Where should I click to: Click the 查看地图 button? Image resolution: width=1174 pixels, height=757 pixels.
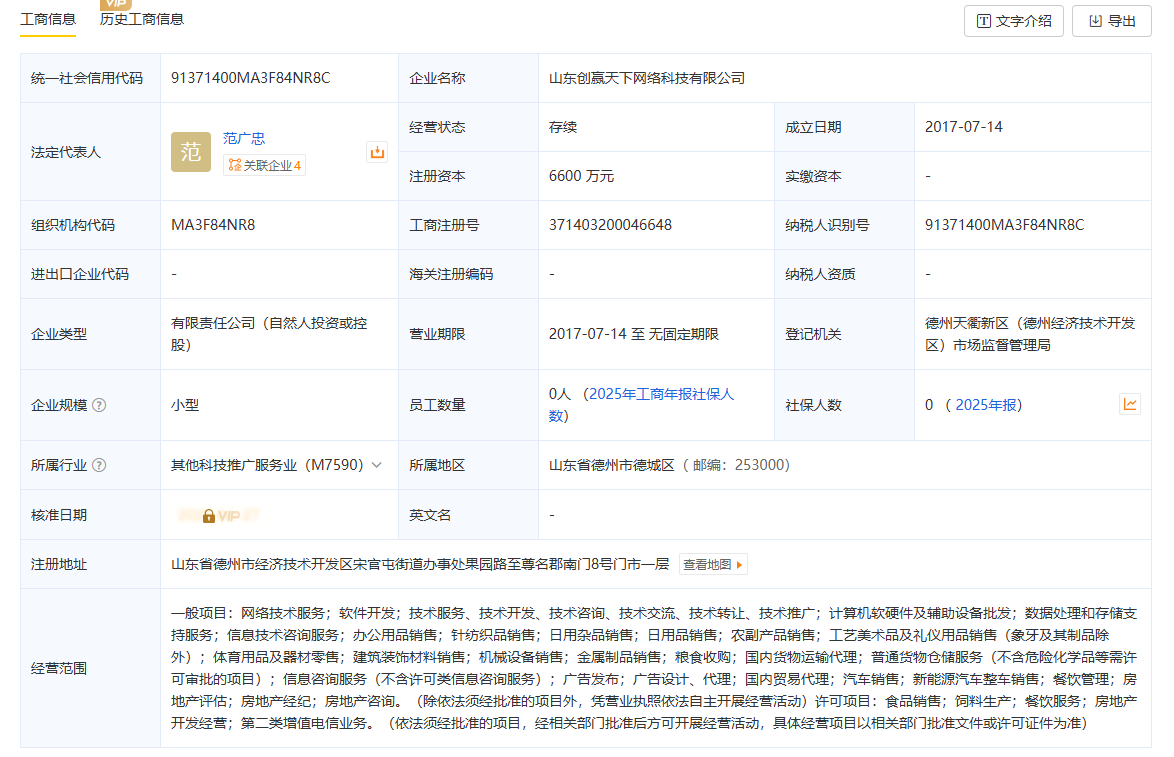pyautogui.click(x=713, y=565)
